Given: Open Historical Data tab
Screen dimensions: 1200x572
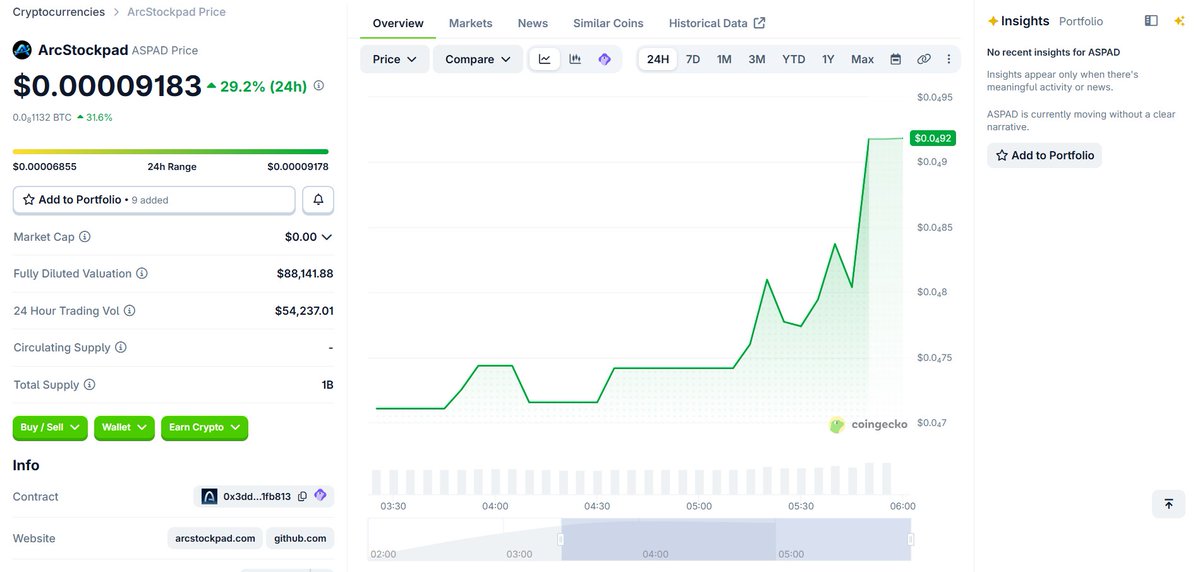Looking at the screenshot, I should click(717, 23).
